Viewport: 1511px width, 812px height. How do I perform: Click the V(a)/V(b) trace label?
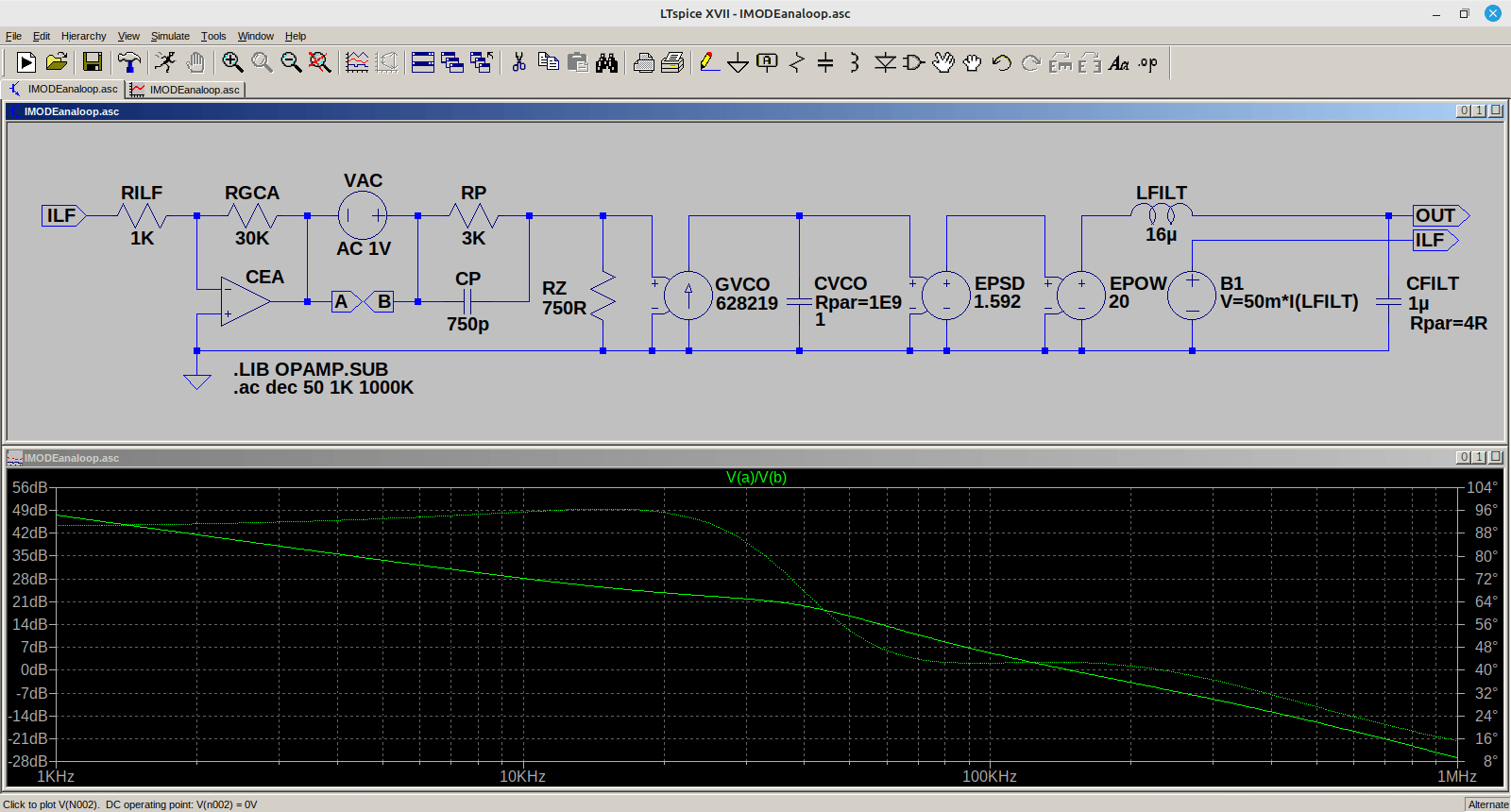click(x=755, y=477)
